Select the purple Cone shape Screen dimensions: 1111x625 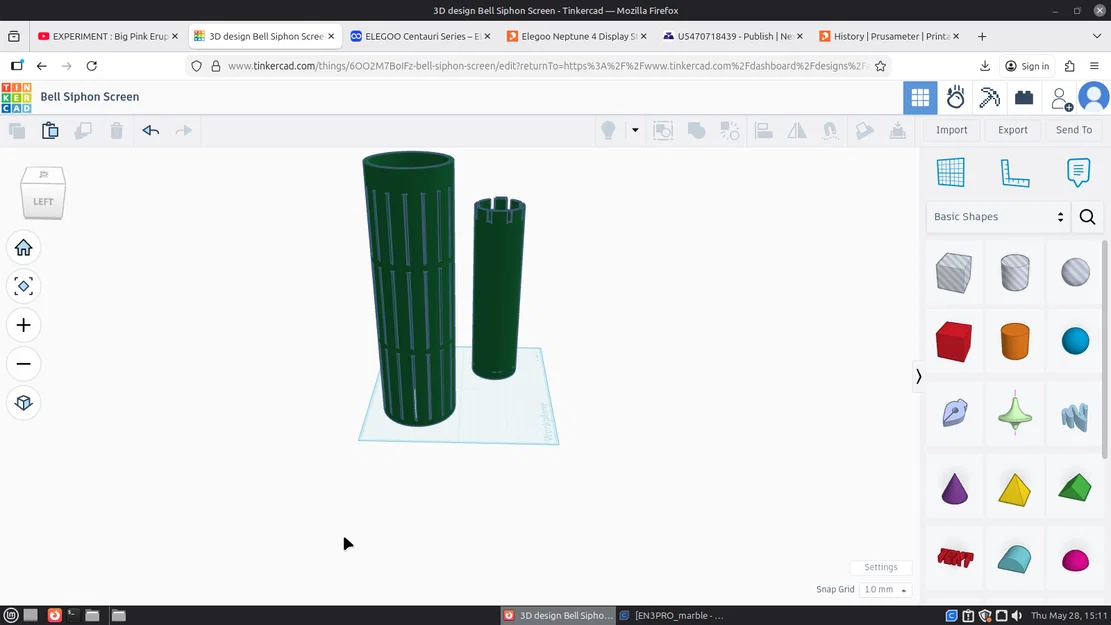click(x=954, y=489)
